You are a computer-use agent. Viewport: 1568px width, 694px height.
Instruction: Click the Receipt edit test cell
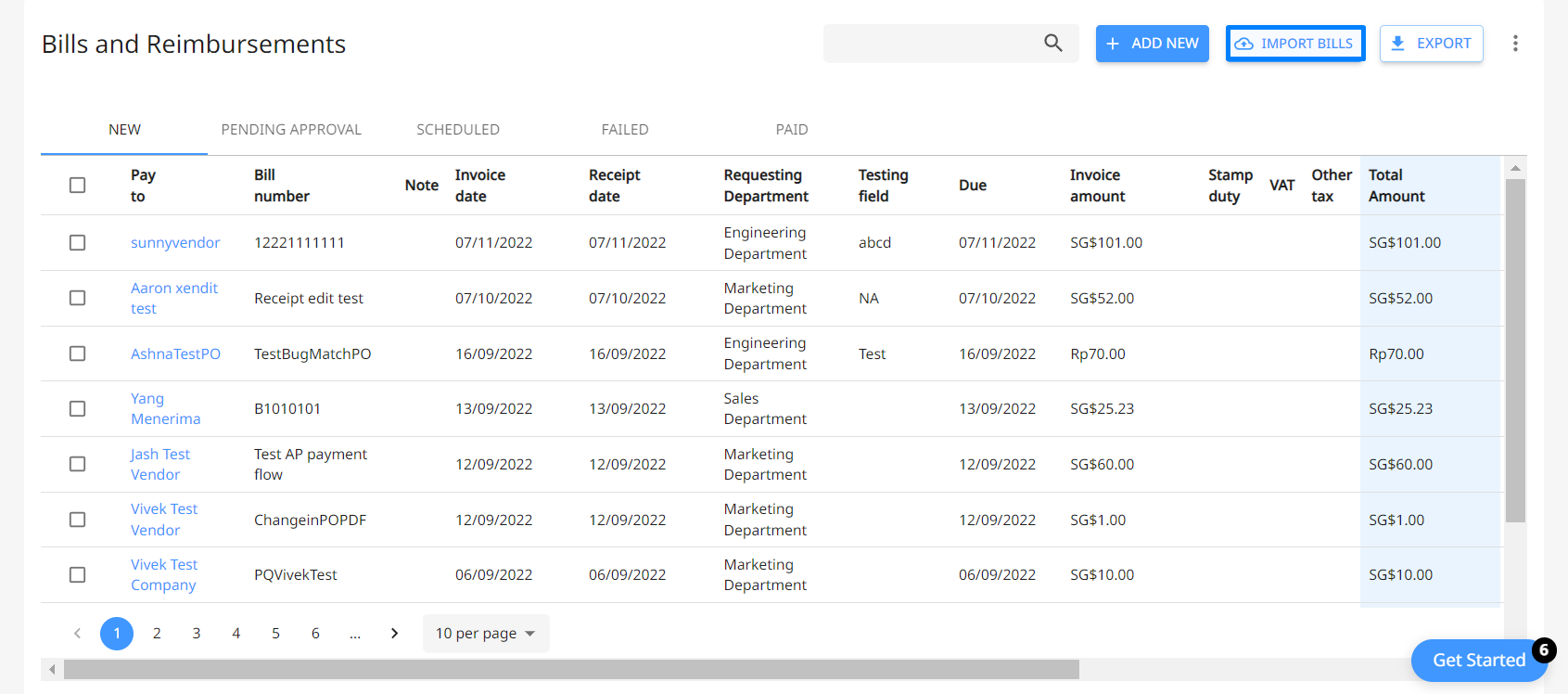(309, 298)
